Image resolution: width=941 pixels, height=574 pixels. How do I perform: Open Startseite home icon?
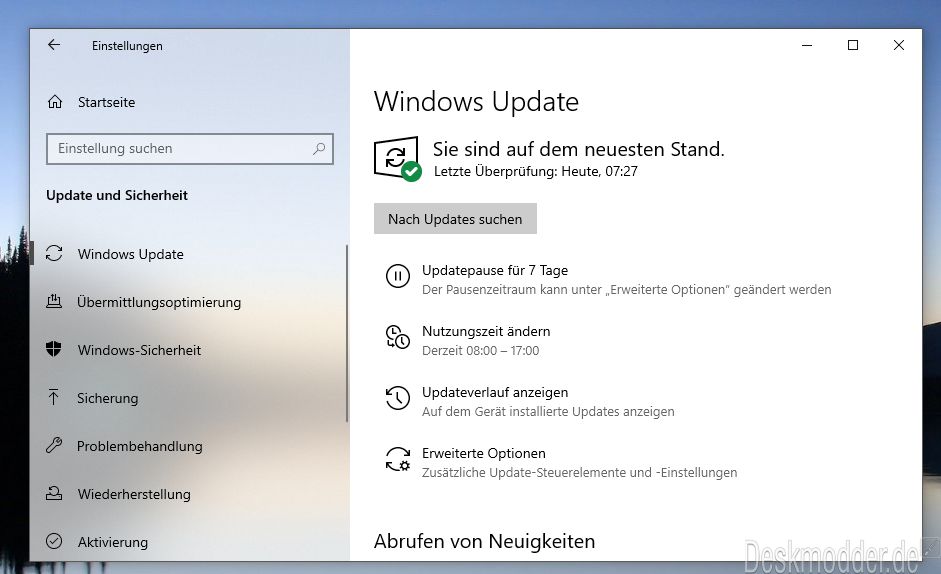55,102
